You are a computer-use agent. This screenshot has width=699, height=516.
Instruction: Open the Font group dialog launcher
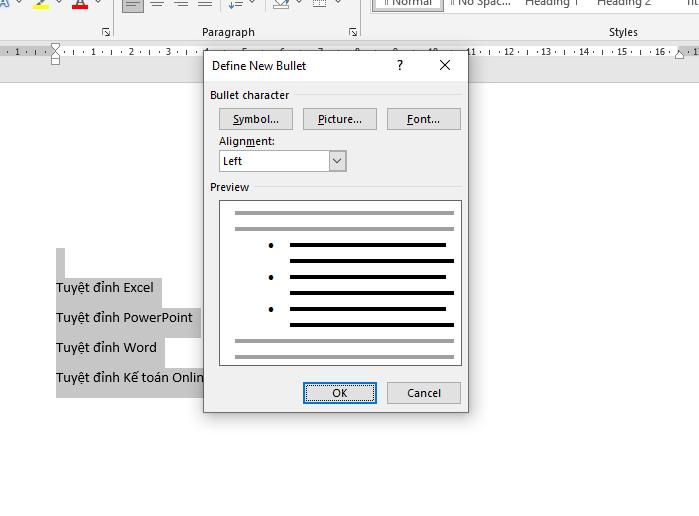[106, 32]
